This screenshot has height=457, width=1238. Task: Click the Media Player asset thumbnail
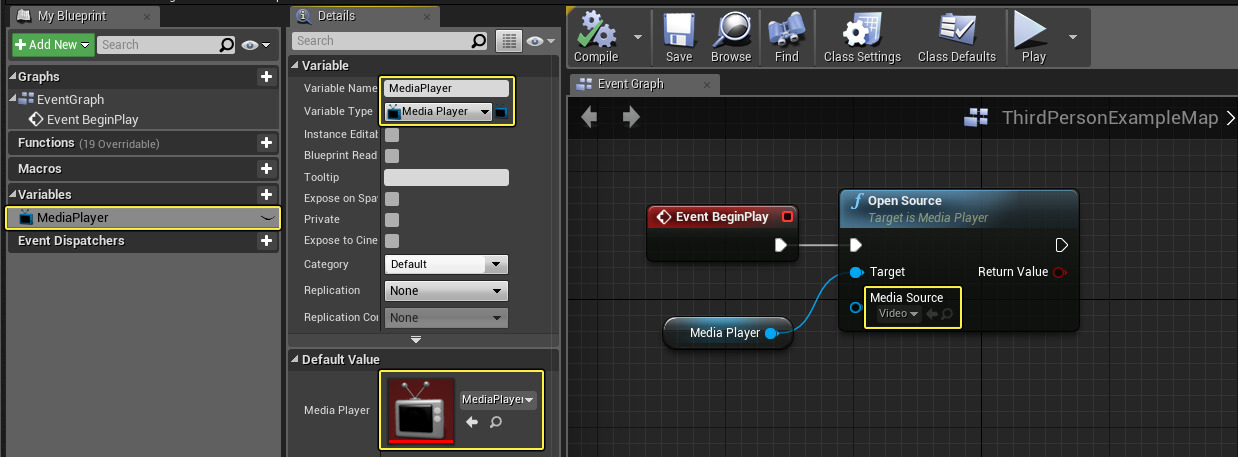click(419, 410)
